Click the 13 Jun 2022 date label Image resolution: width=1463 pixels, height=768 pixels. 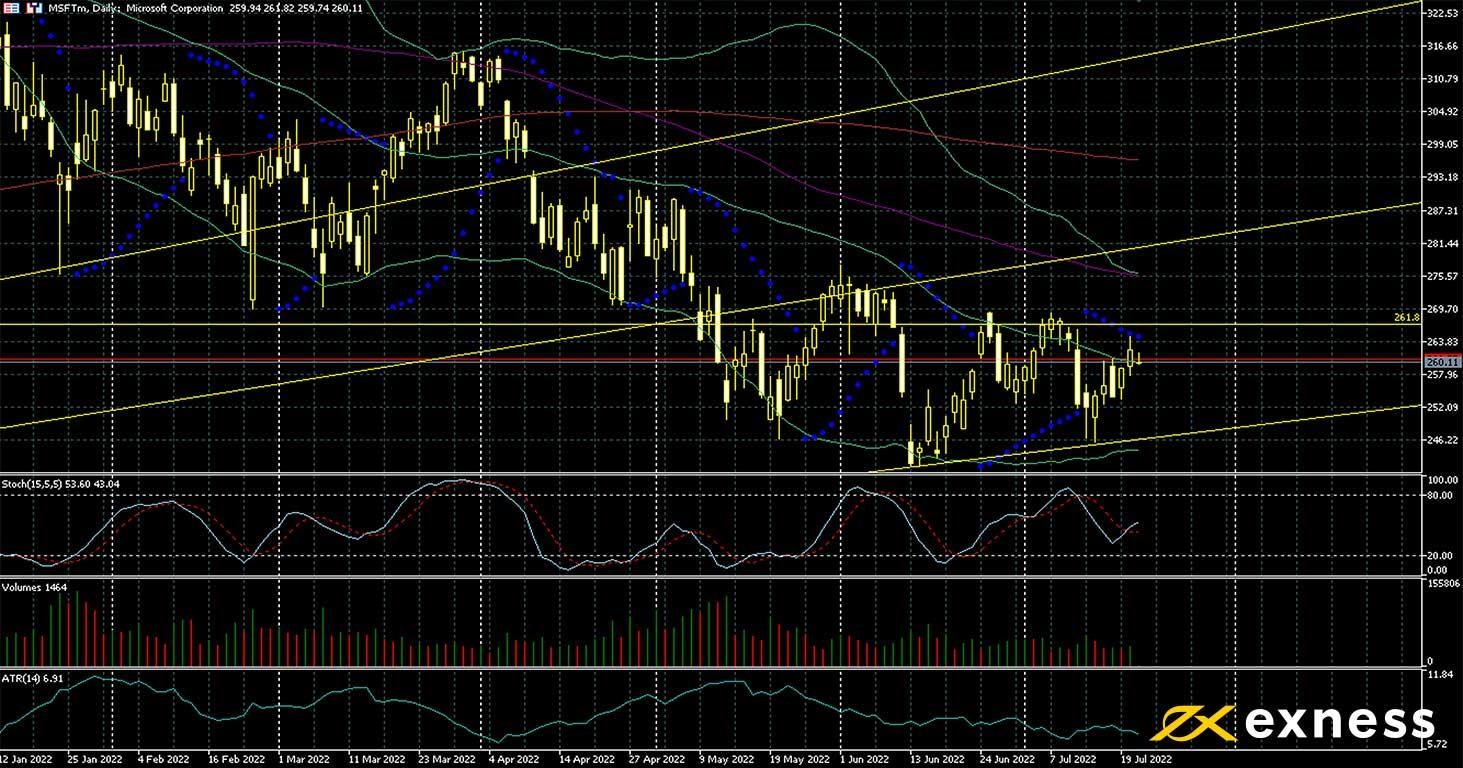pyautogui.click(x=938, y=759)
